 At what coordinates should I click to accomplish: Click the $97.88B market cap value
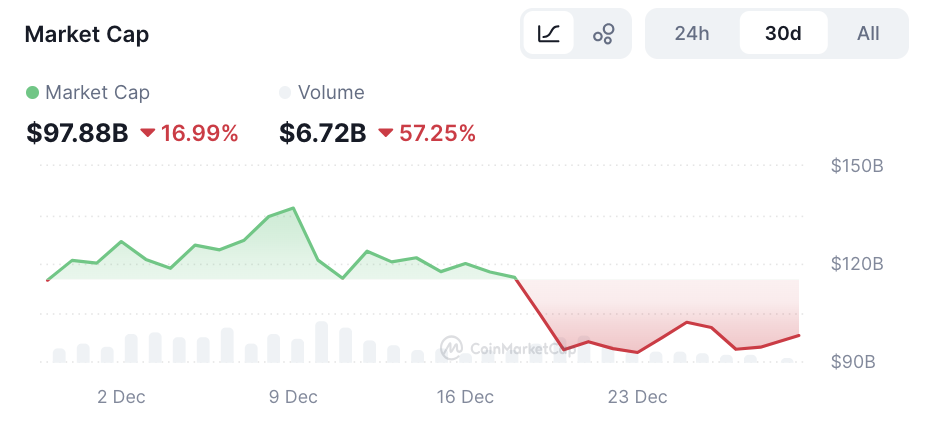77,133
